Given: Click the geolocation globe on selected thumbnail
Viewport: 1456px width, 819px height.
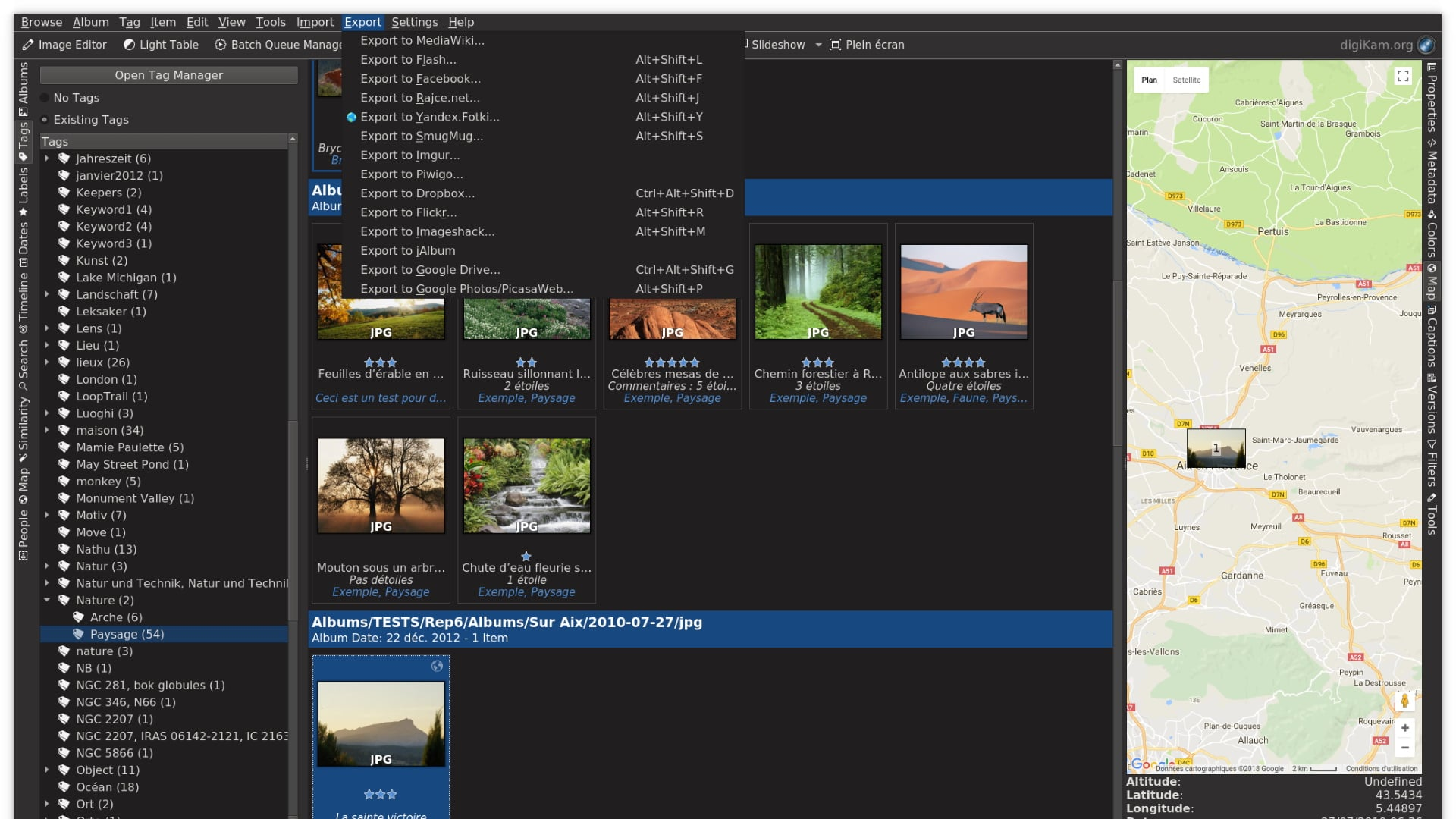Looking at the screenshot, I should click(437, 666).
